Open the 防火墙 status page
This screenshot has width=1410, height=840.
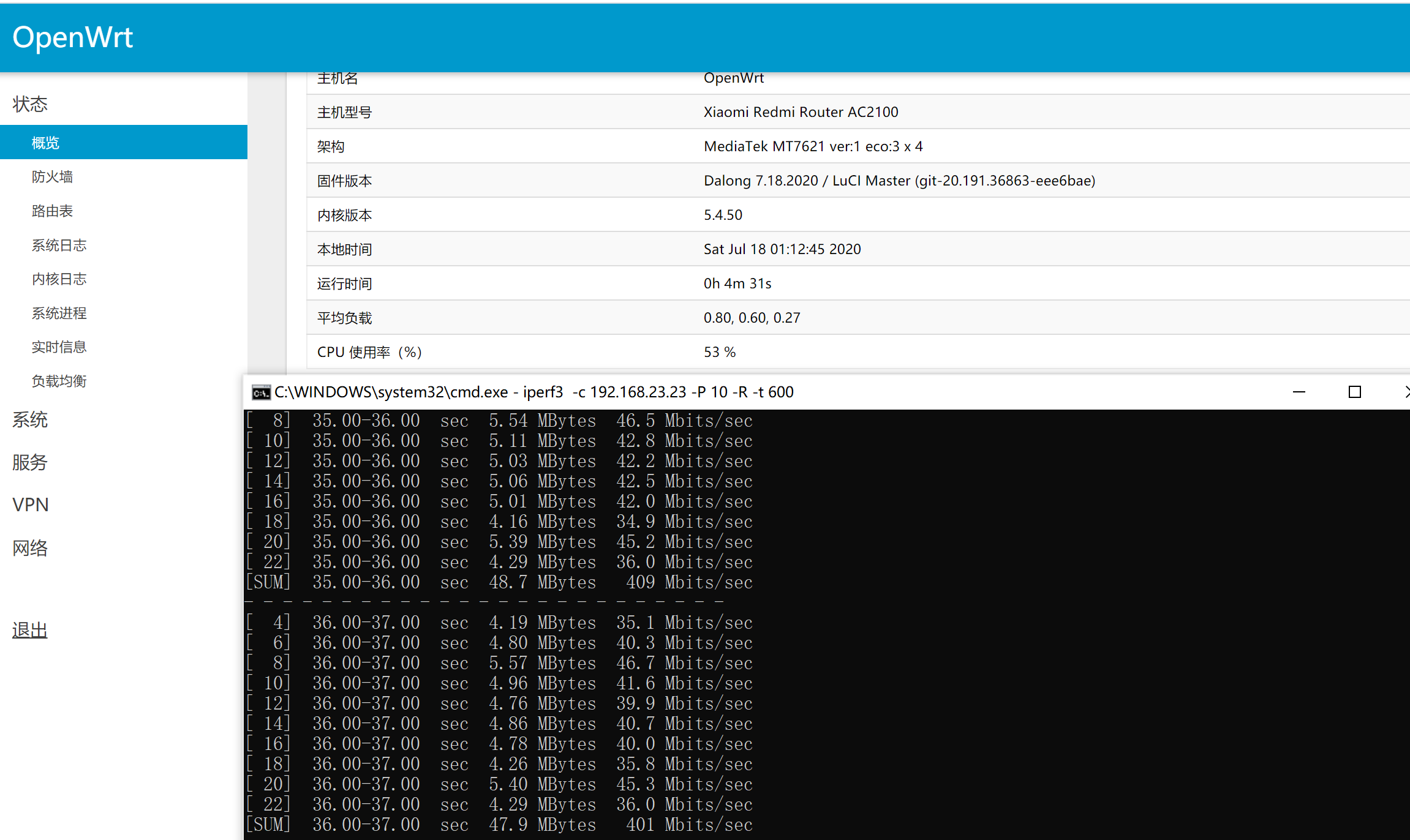(x=52, y=177)
